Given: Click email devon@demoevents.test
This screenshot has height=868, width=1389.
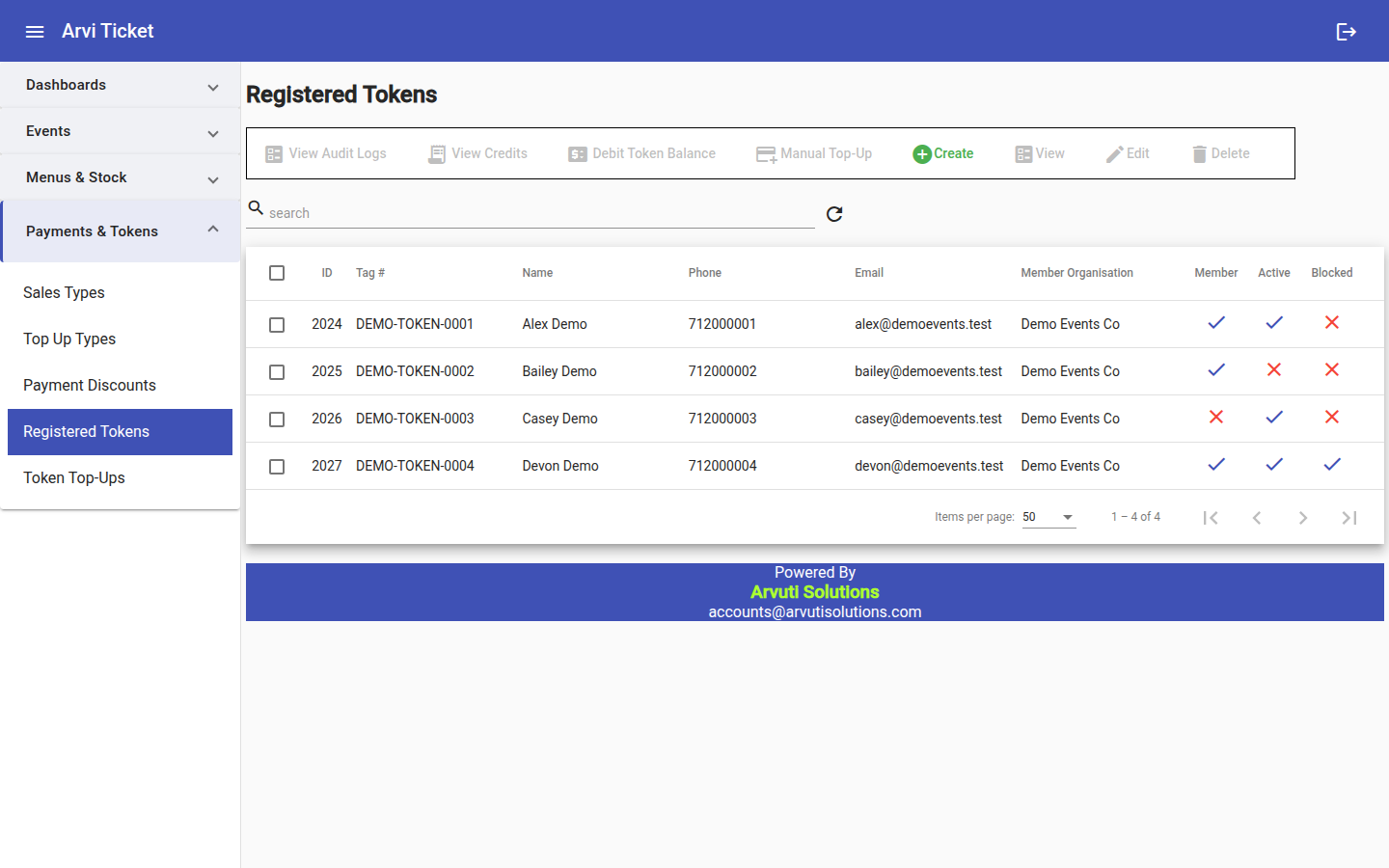Looking at the screenshot, I should pyautogui.click(x=929, y=466).
